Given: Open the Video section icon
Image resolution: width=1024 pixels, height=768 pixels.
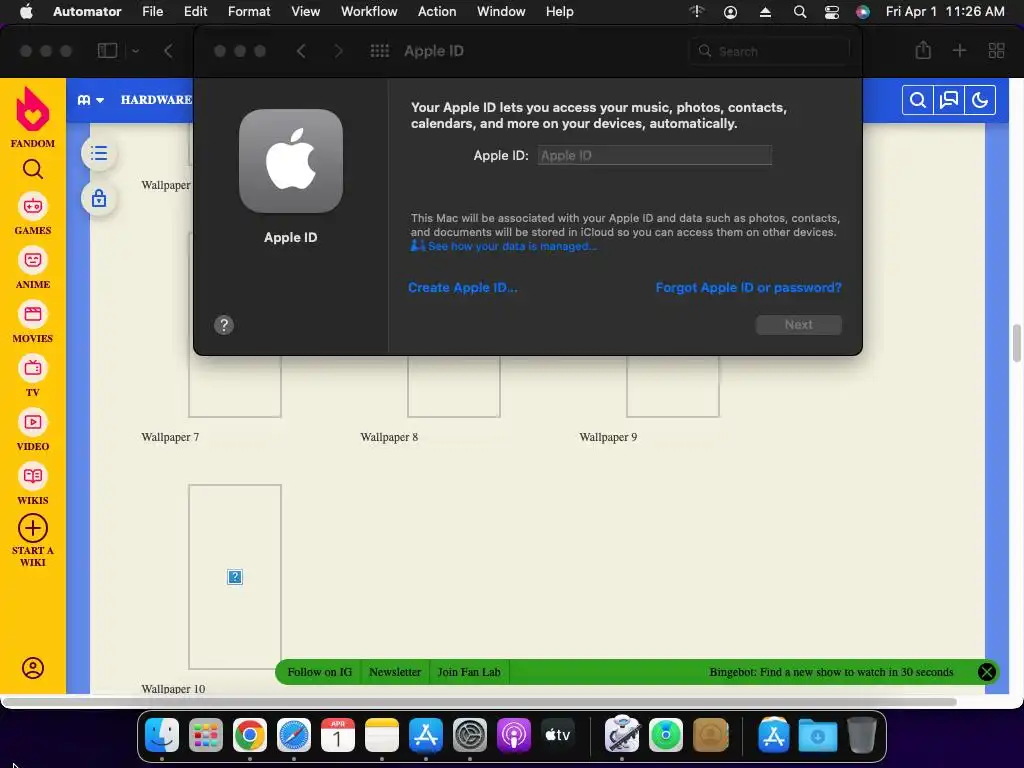Looking at the screenshot, I should tap(33, 423).
